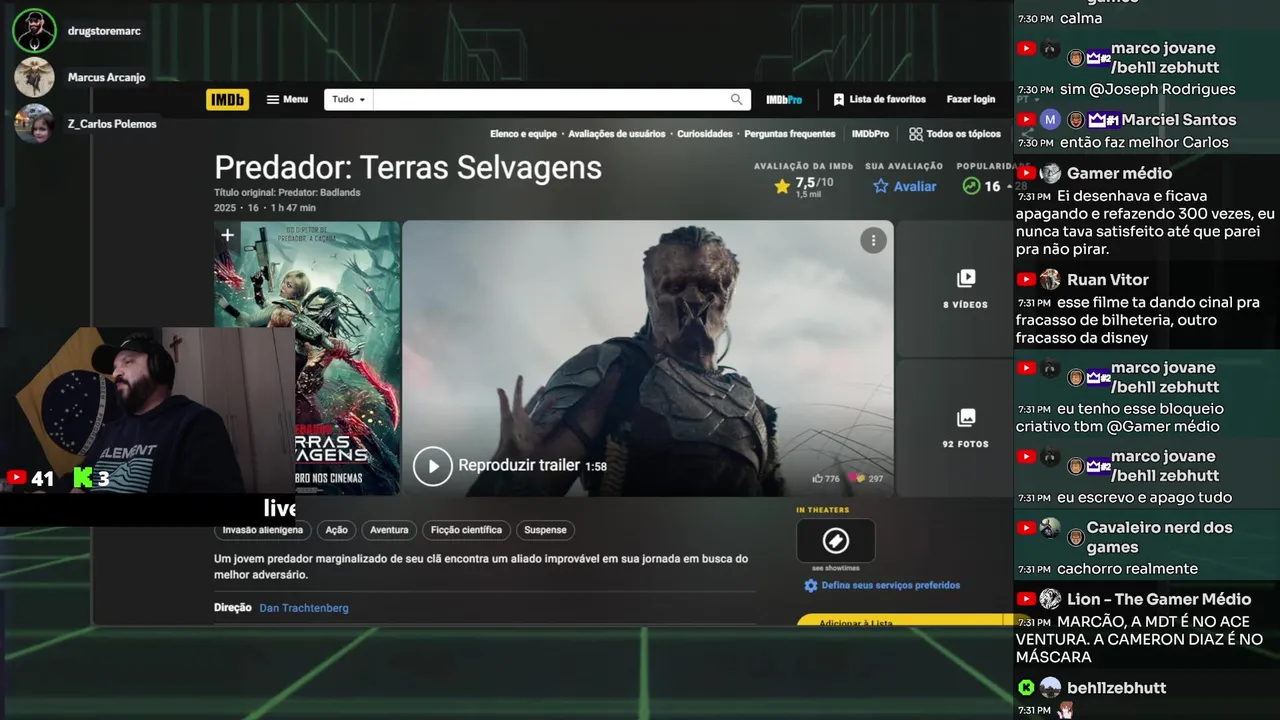The image size is (1280, 720).
Task: Open Todos os tópicos grid
Action: [955, 134]
